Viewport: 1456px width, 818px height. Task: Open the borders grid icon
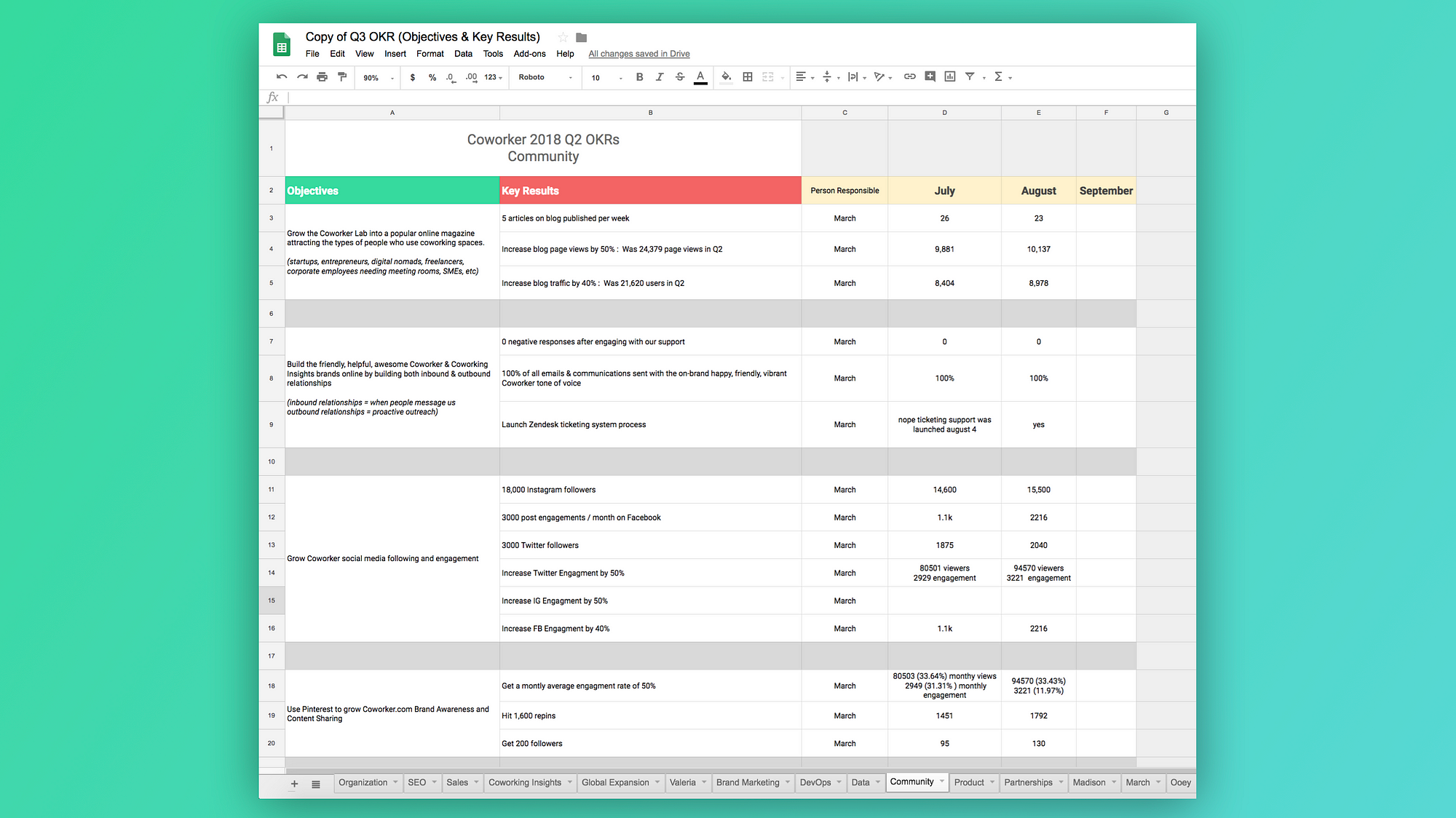[748, 77]
